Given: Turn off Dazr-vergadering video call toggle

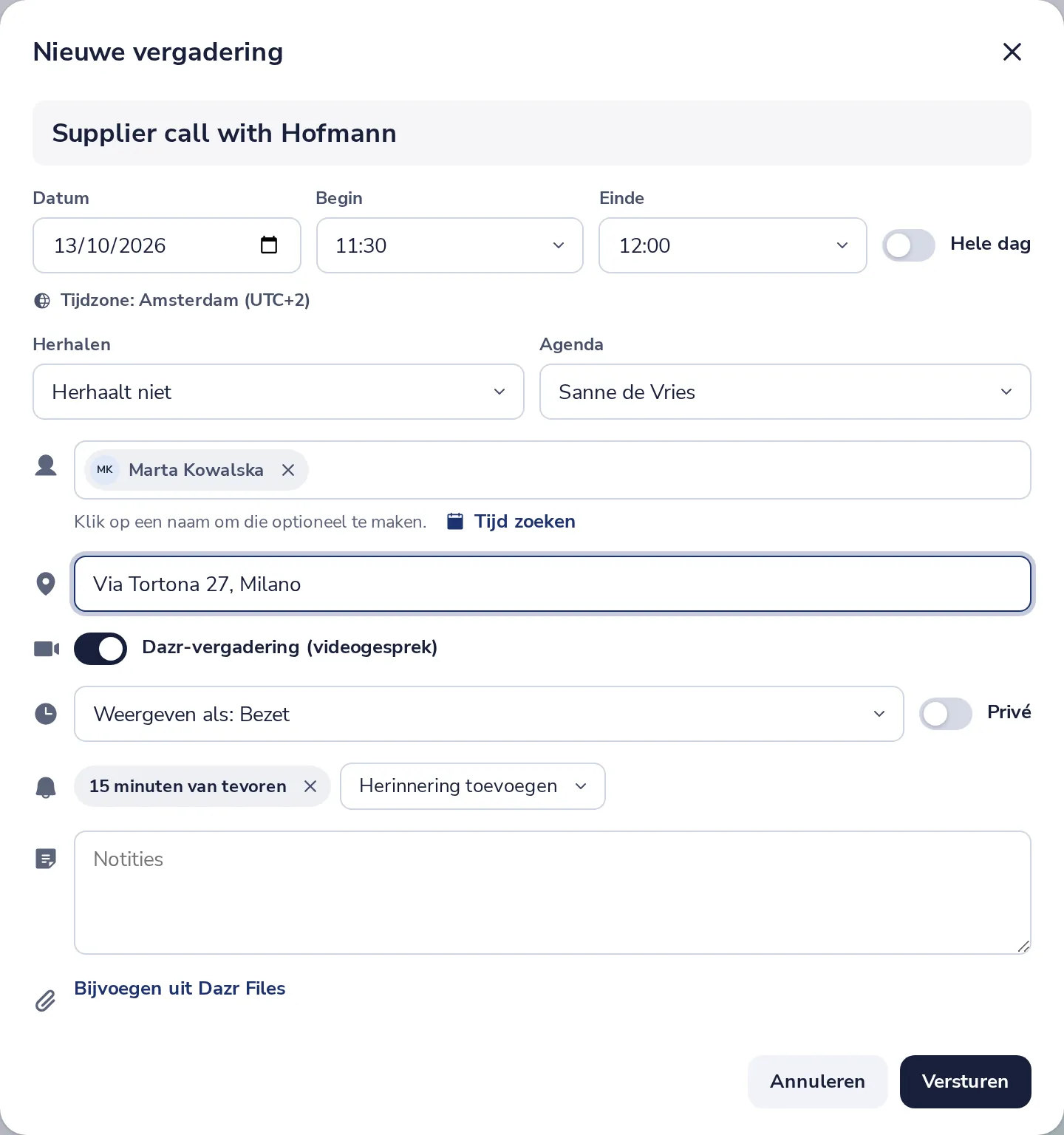Looking at the screenshot, I should point(100,649).
